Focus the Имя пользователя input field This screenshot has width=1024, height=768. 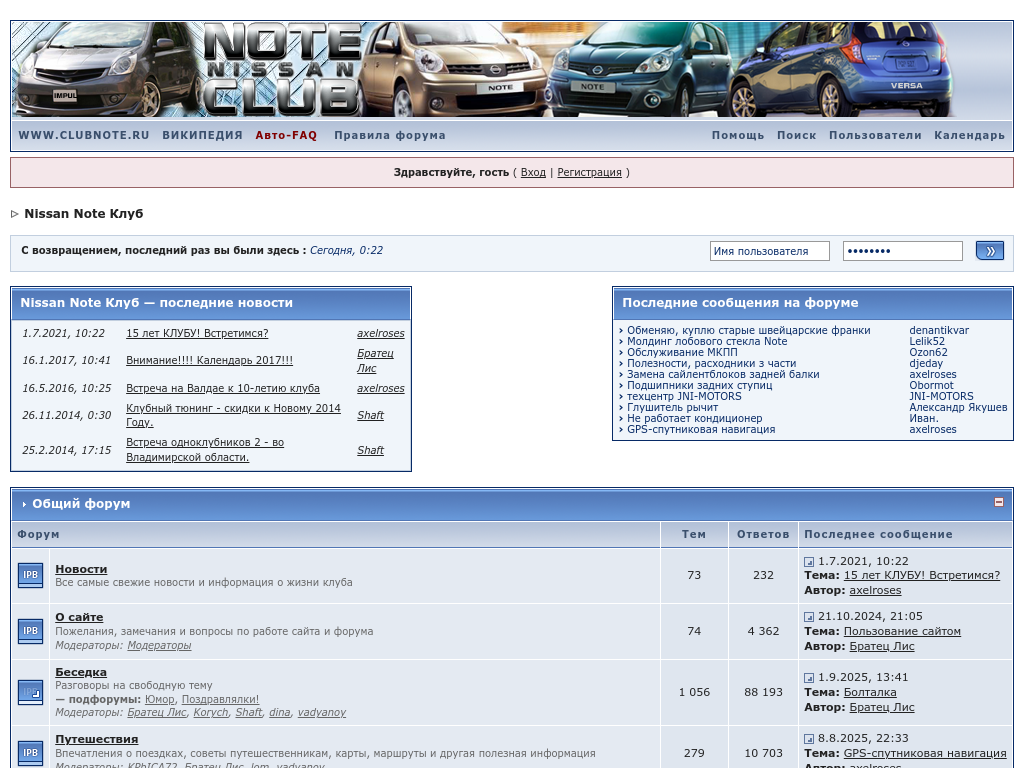[x=769, y=251]
